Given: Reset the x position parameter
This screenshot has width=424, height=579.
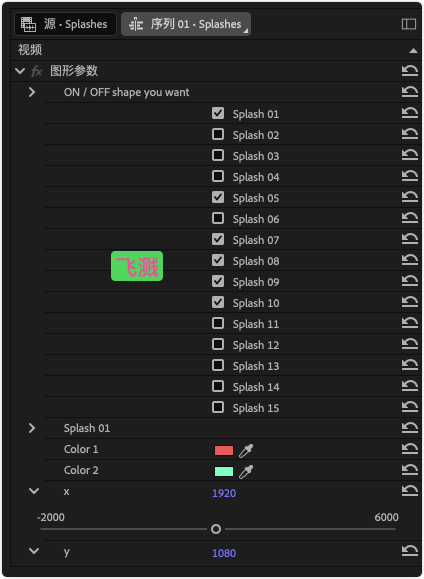Looking at the screenshot, I should (x=410, y=490).
